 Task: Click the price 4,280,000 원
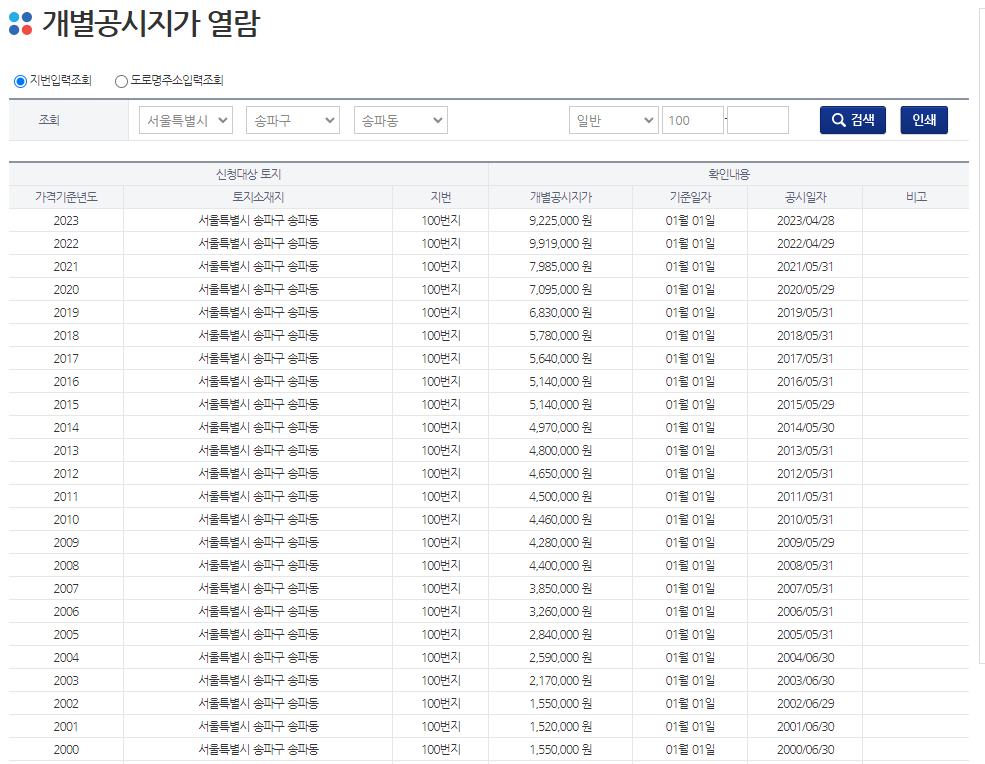[560, 543]
